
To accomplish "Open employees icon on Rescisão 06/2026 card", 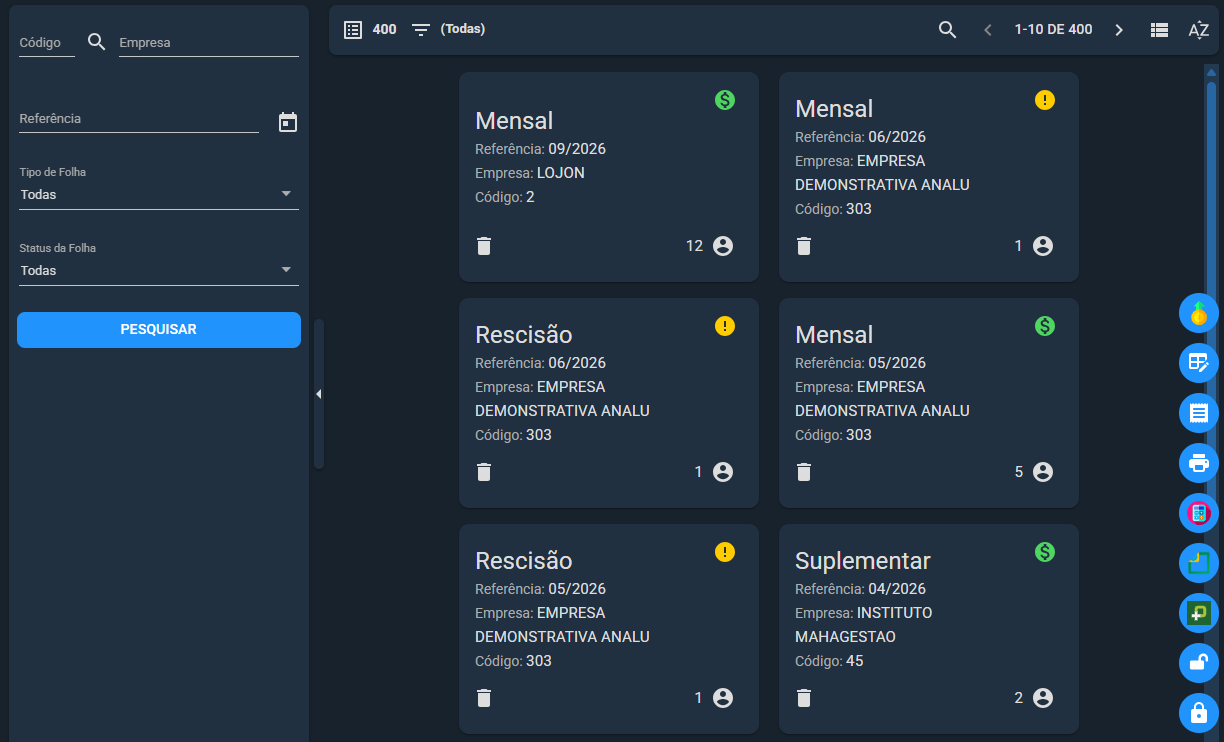I will [723, 472].
